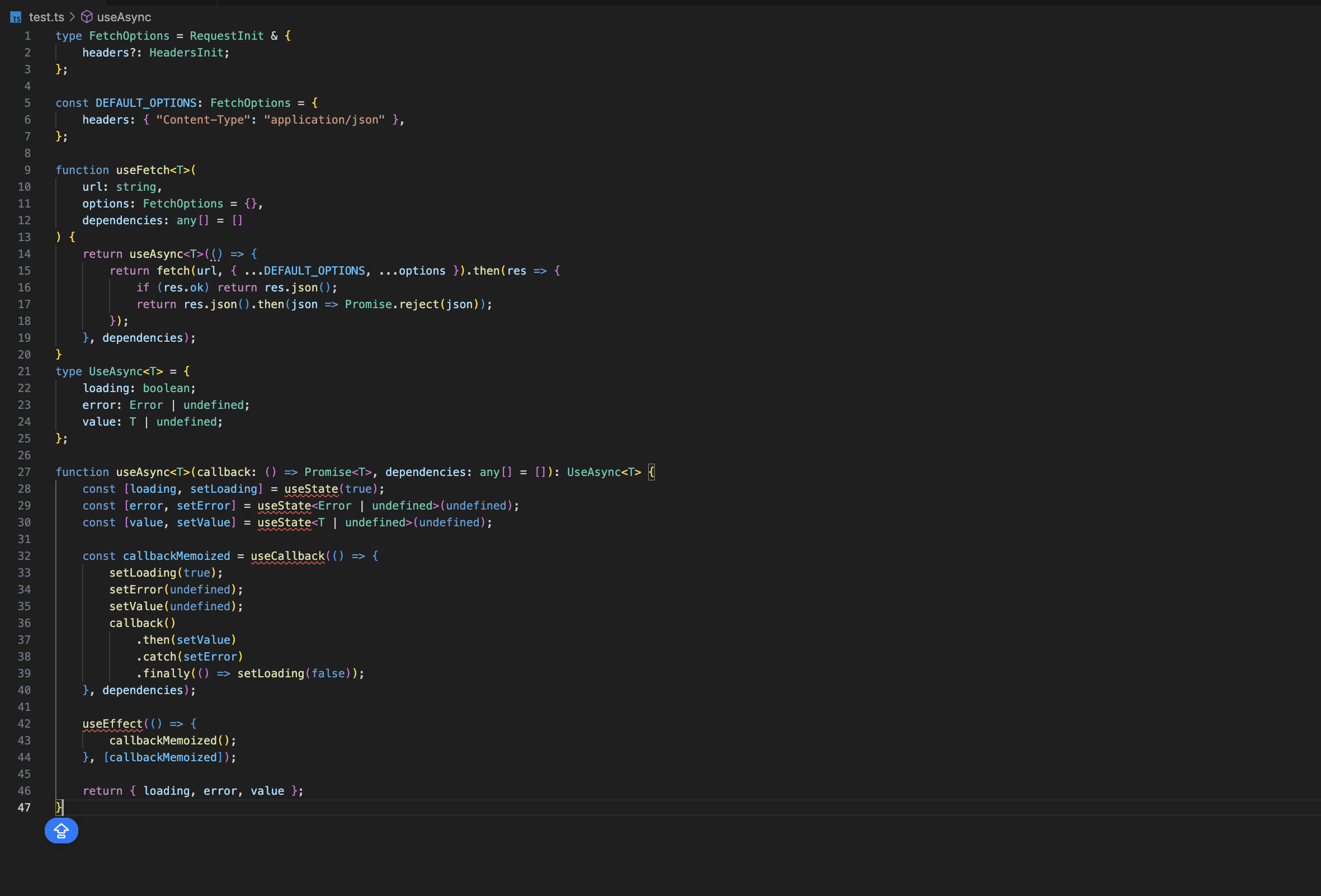
Task: Click callbackMemoized declaration on line 32
Action: pyautogui.click(x=177, y=556)
